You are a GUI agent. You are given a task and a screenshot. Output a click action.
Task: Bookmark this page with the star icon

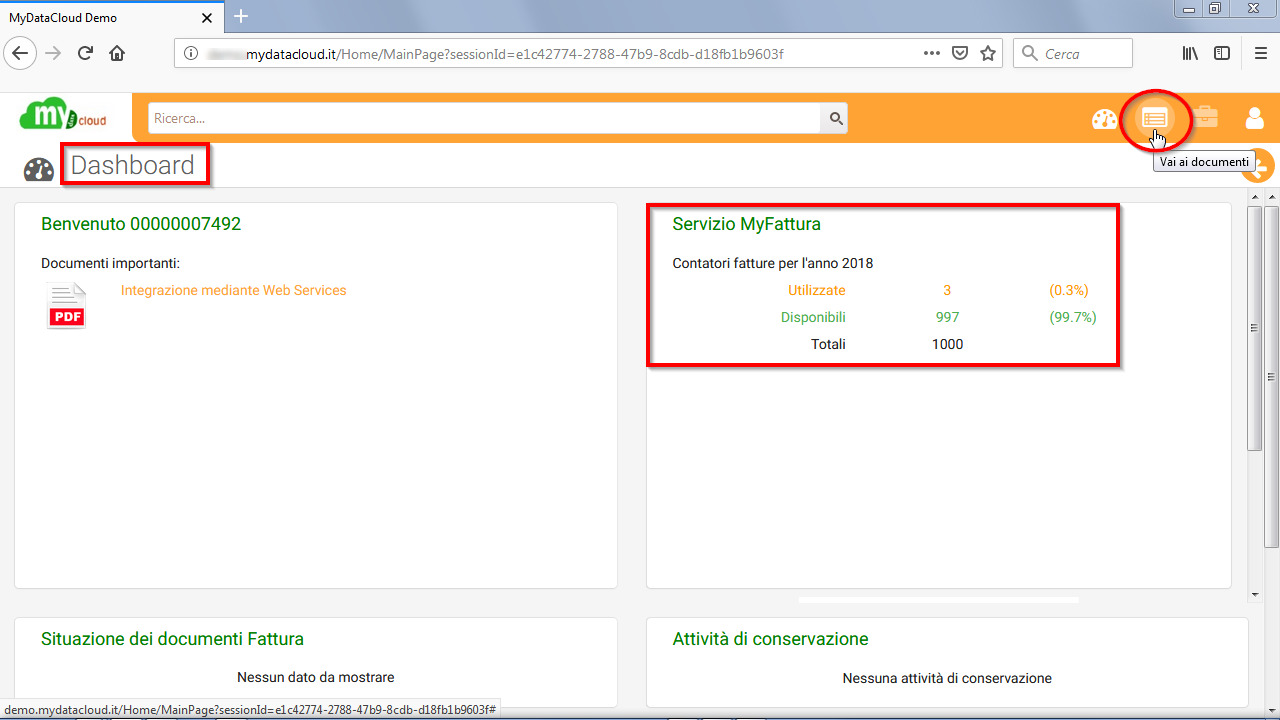pyautogui.click(x=988, y=54)
